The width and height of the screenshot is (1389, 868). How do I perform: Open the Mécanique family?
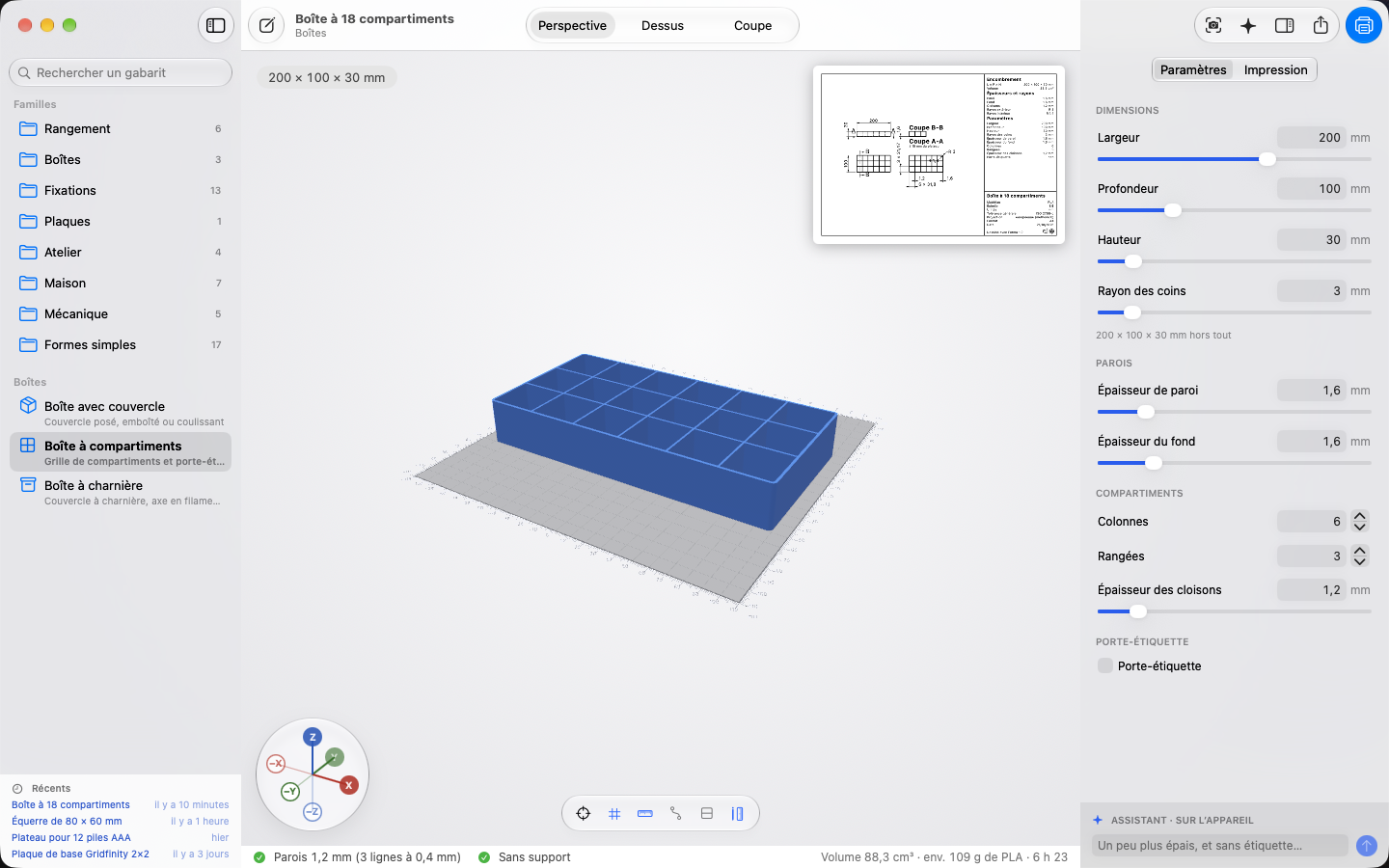point(121,314)
